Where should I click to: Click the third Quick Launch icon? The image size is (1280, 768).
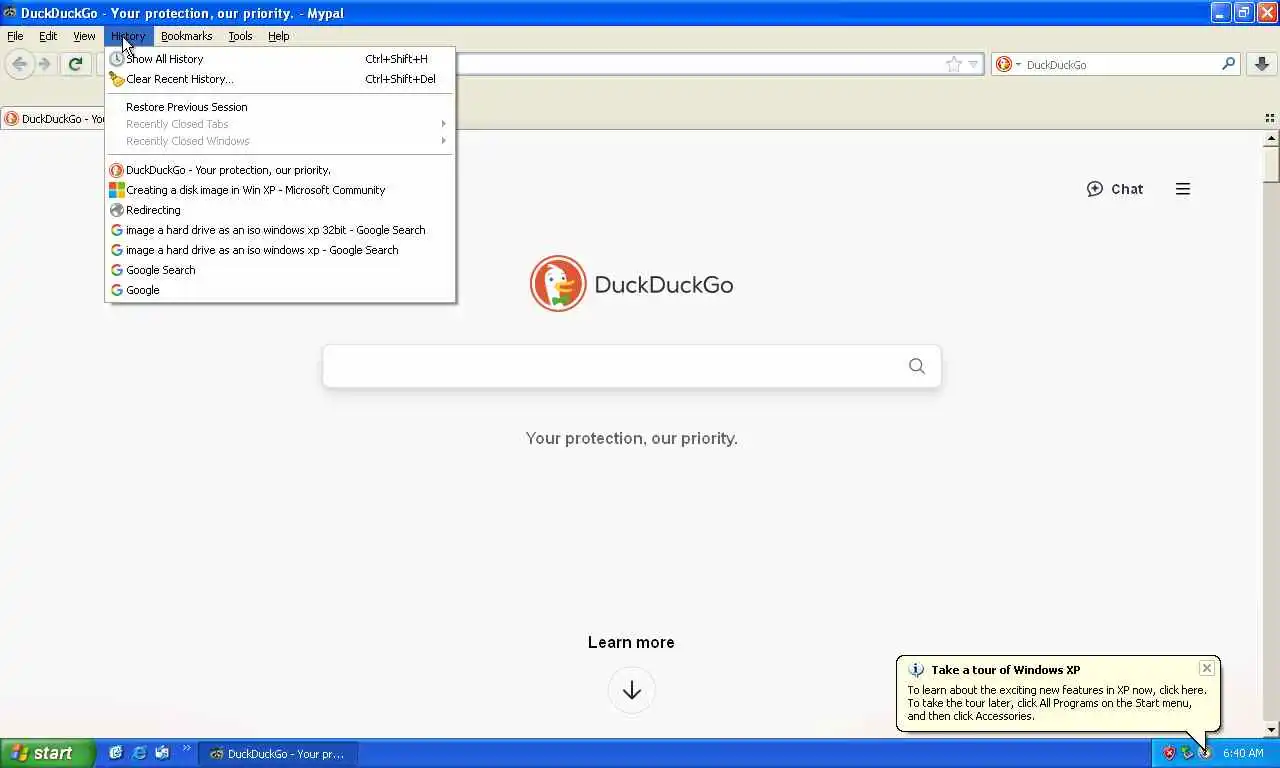click(x=162, y=753)
